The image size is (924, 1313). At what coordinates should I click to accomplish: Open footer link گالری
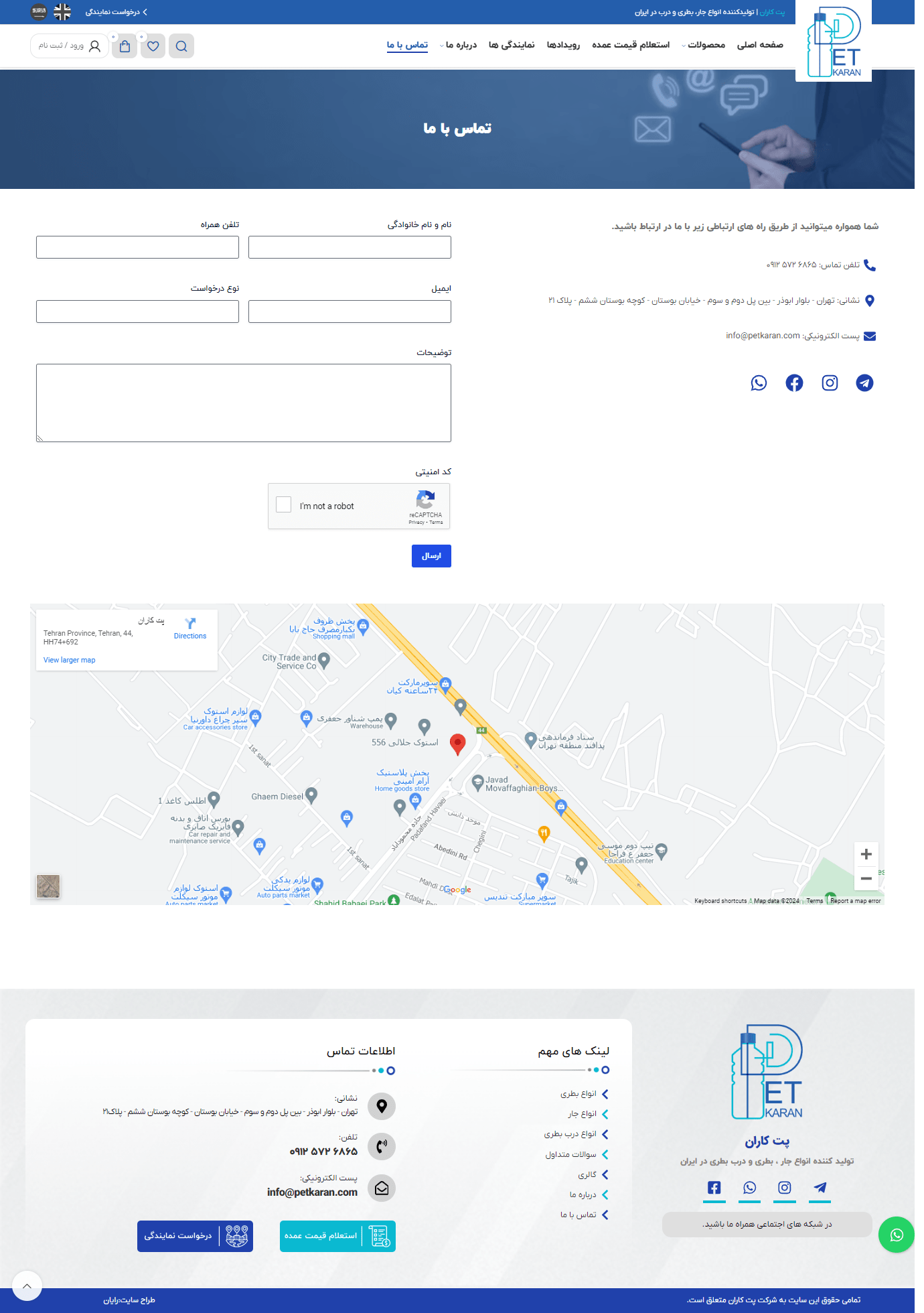(x=587, y=1174)
